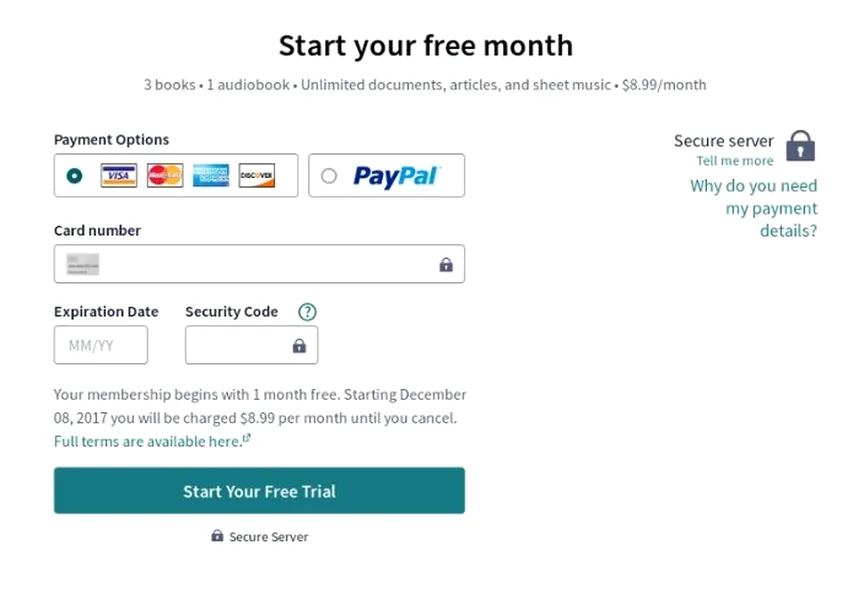Focus the Card number input field
Image resolution: width=853 pixels, height=600 pixels.
pyautogui.click(x=260, y=265)
